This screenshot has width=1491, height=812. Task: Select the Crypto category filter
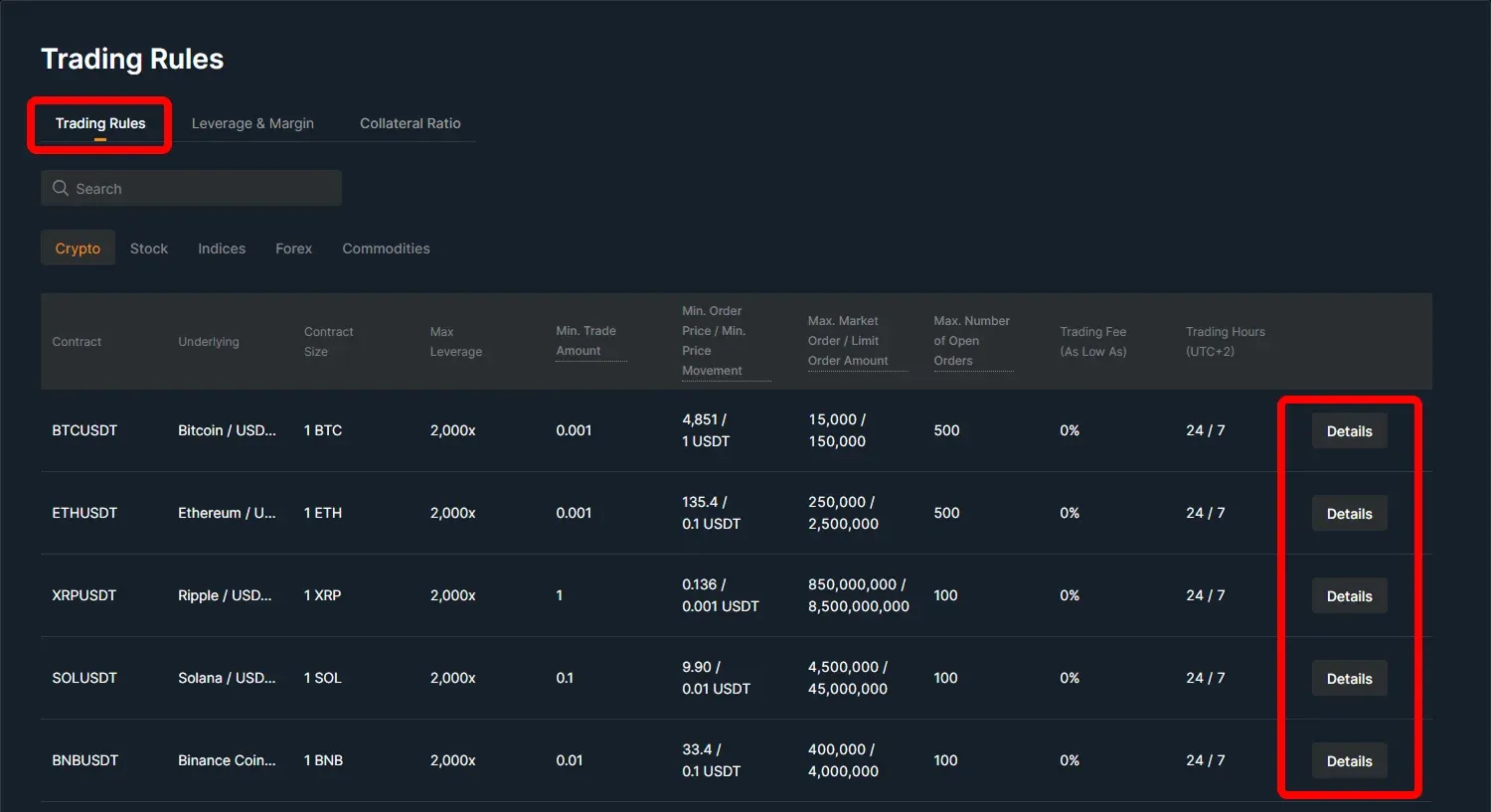[x=78, y=248]
